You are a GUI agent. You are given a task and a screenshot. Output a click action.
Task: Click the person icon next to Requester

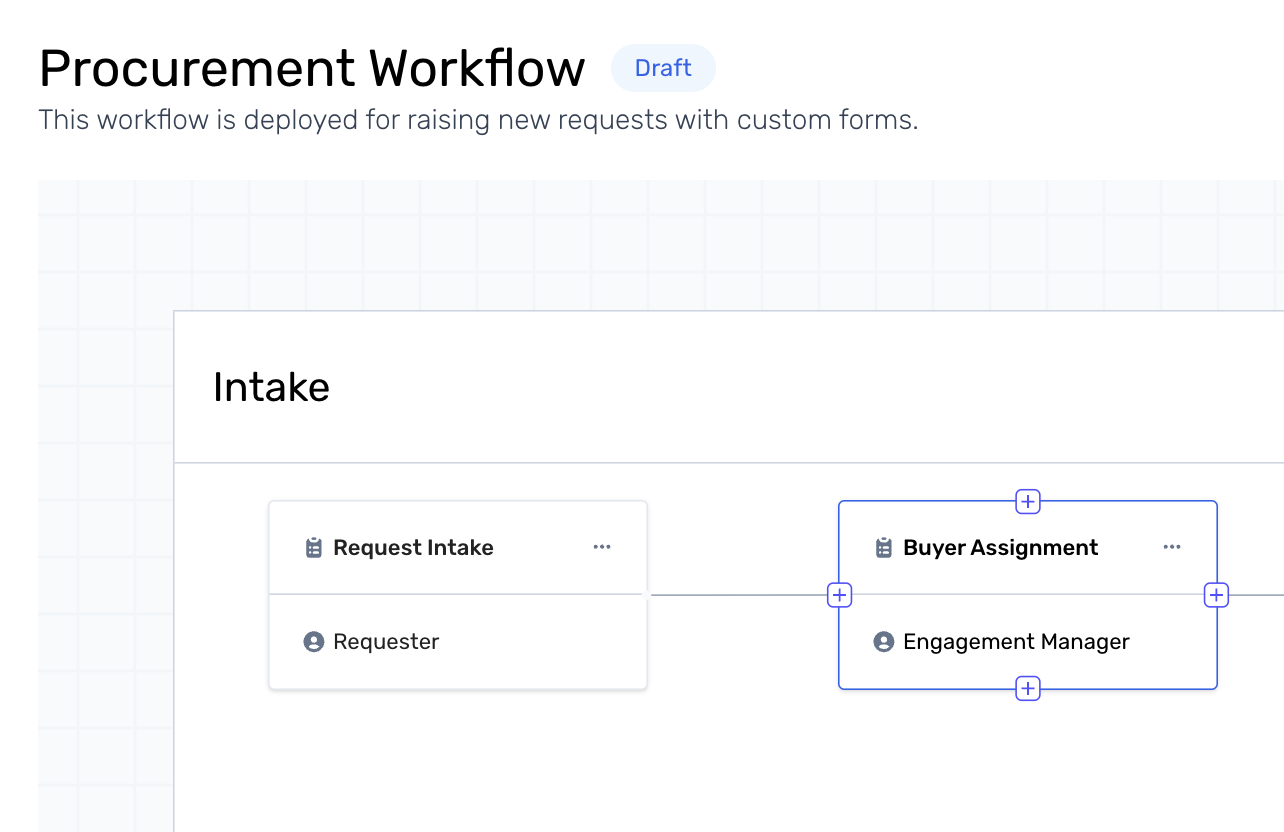(x=314, y=642)
